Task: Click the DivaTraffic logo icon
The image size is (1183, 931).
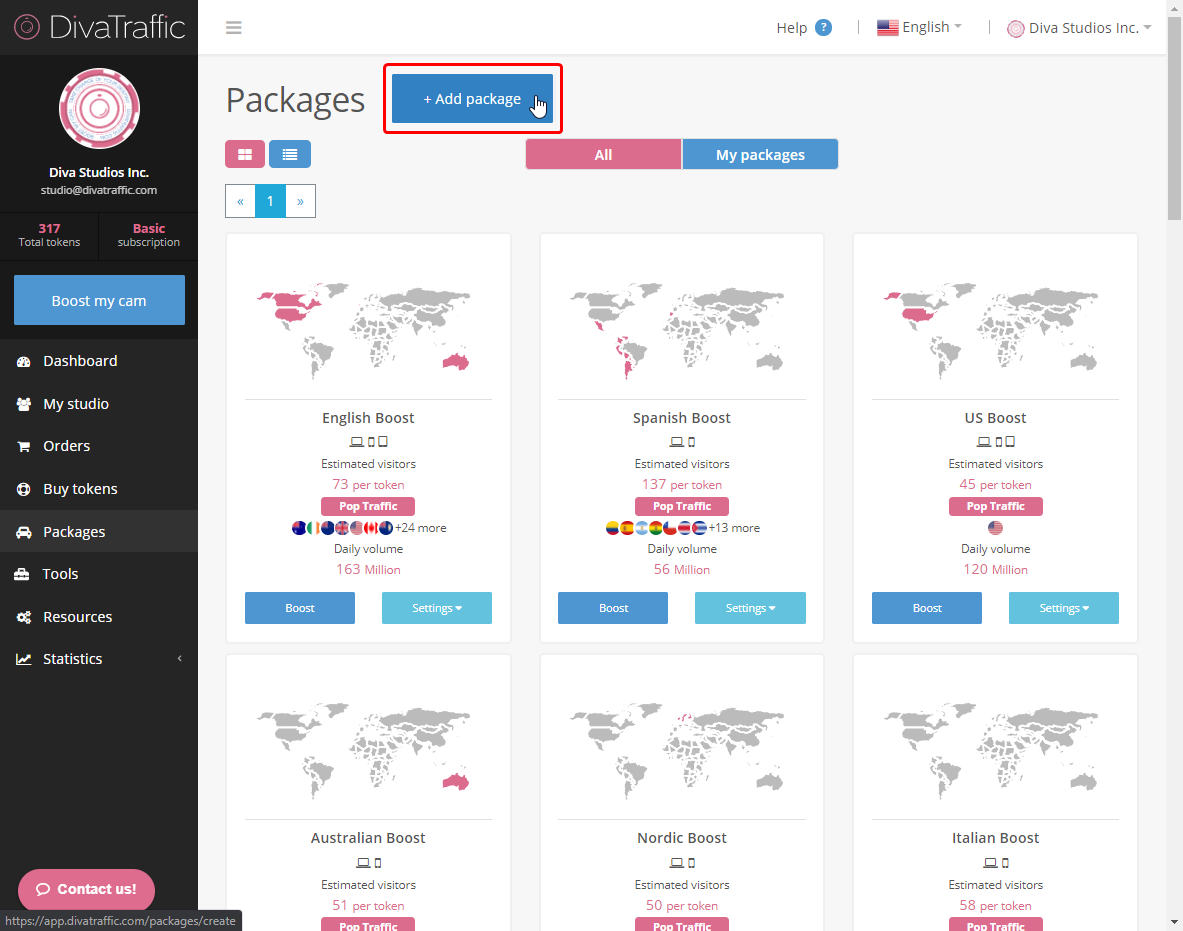Action: pyautogui.click(x=26, y=27)
